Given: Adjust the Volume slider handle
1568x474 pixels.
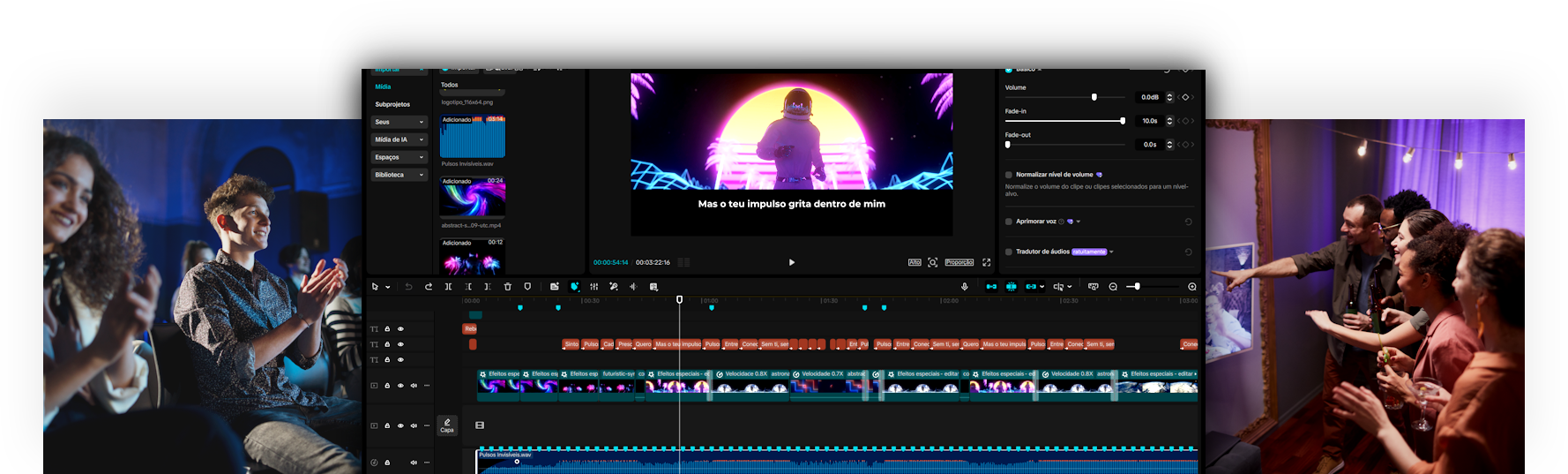Looking at the screenshot, I should (1094, 97).
